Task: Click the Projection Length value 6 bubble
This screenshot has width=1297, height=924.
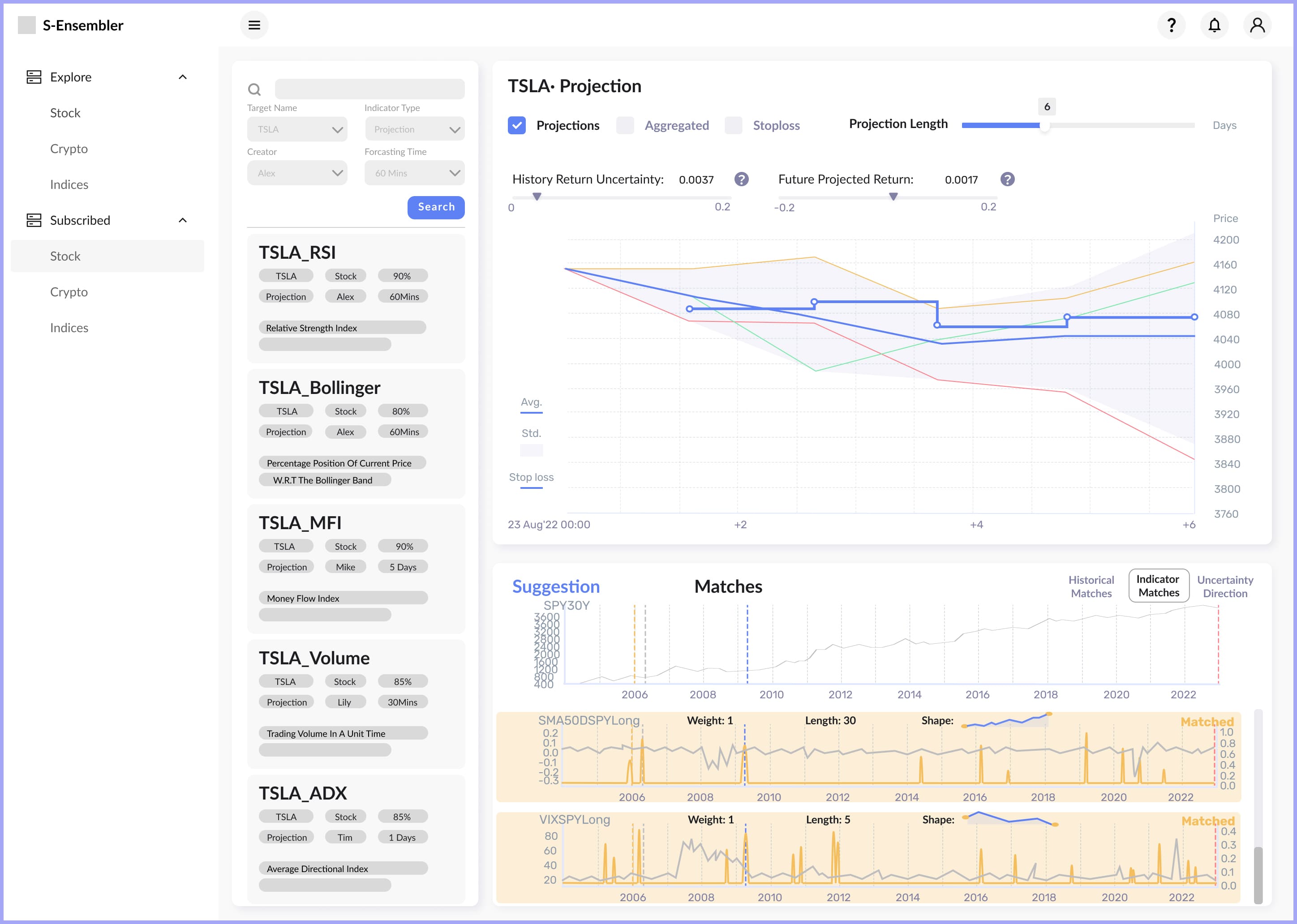Action: point(1047,107)
